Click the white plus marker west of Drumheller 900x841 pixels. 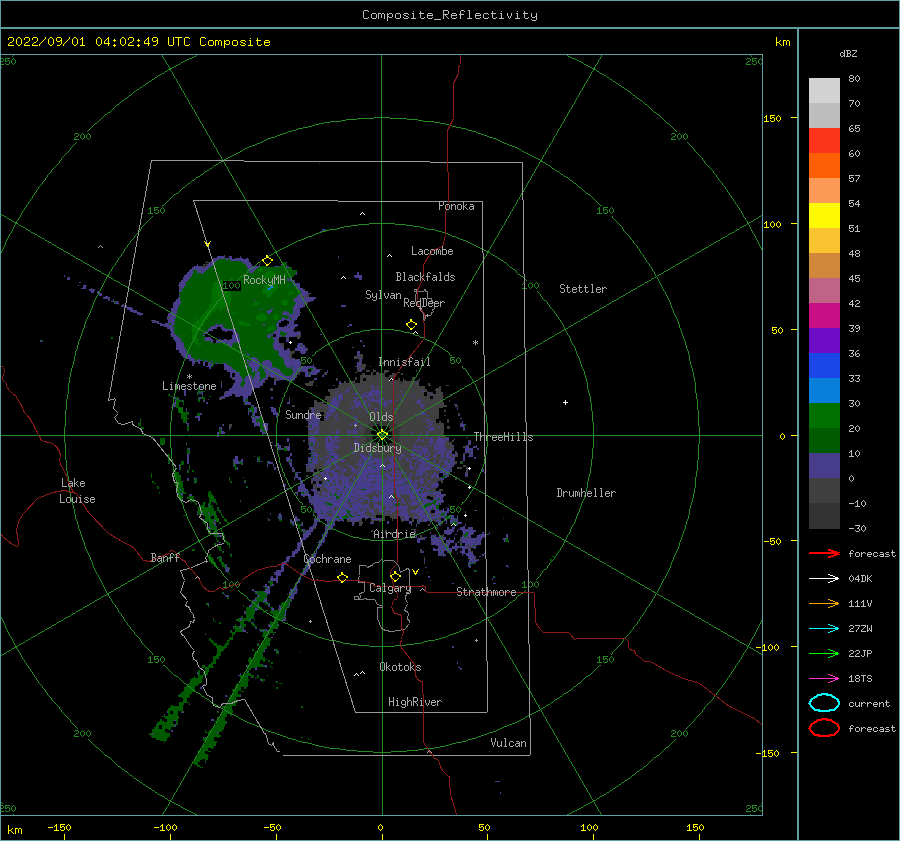(565, 402)
